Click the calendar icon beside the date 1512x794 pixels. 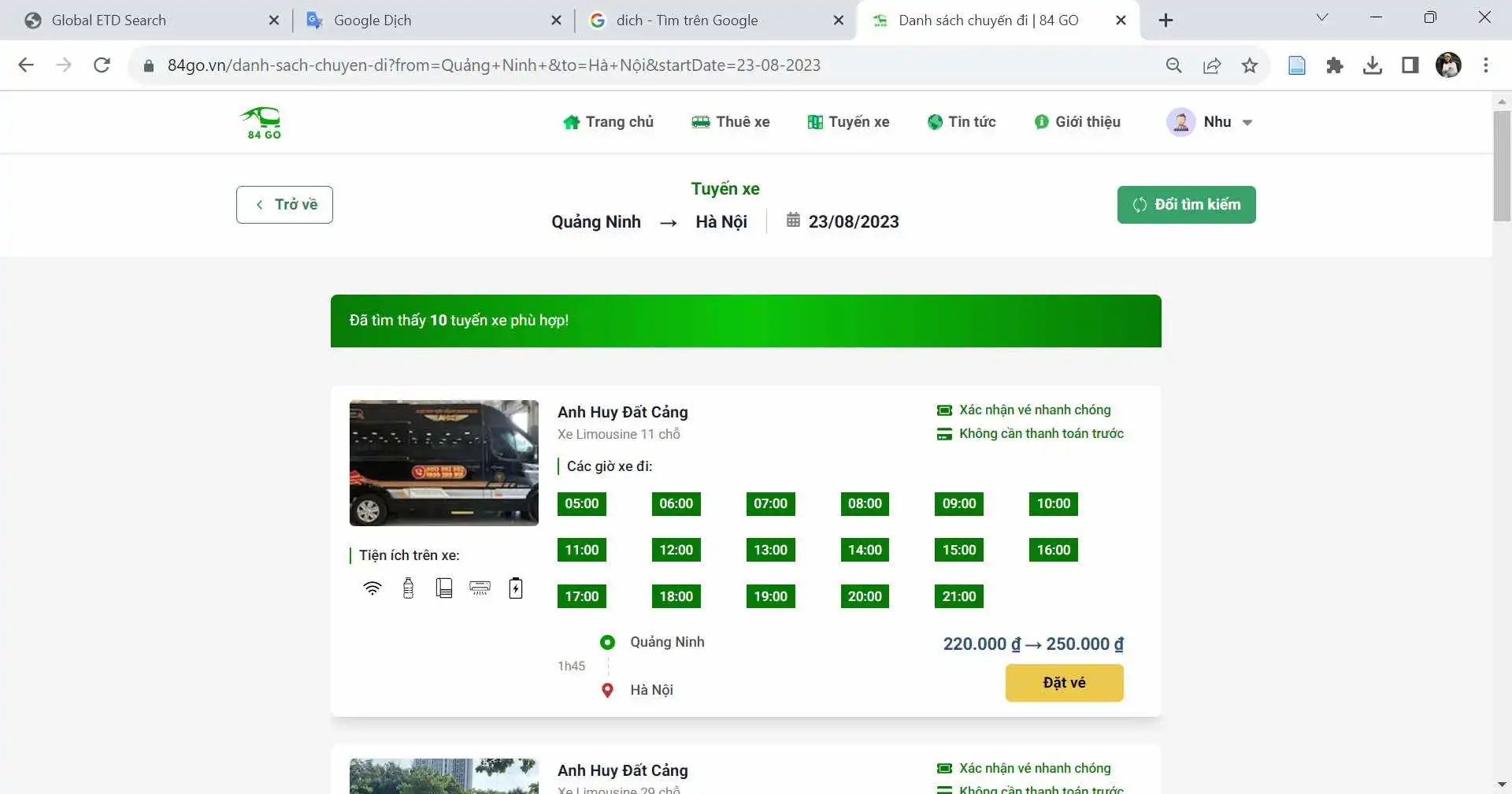(x=793, y=221)
